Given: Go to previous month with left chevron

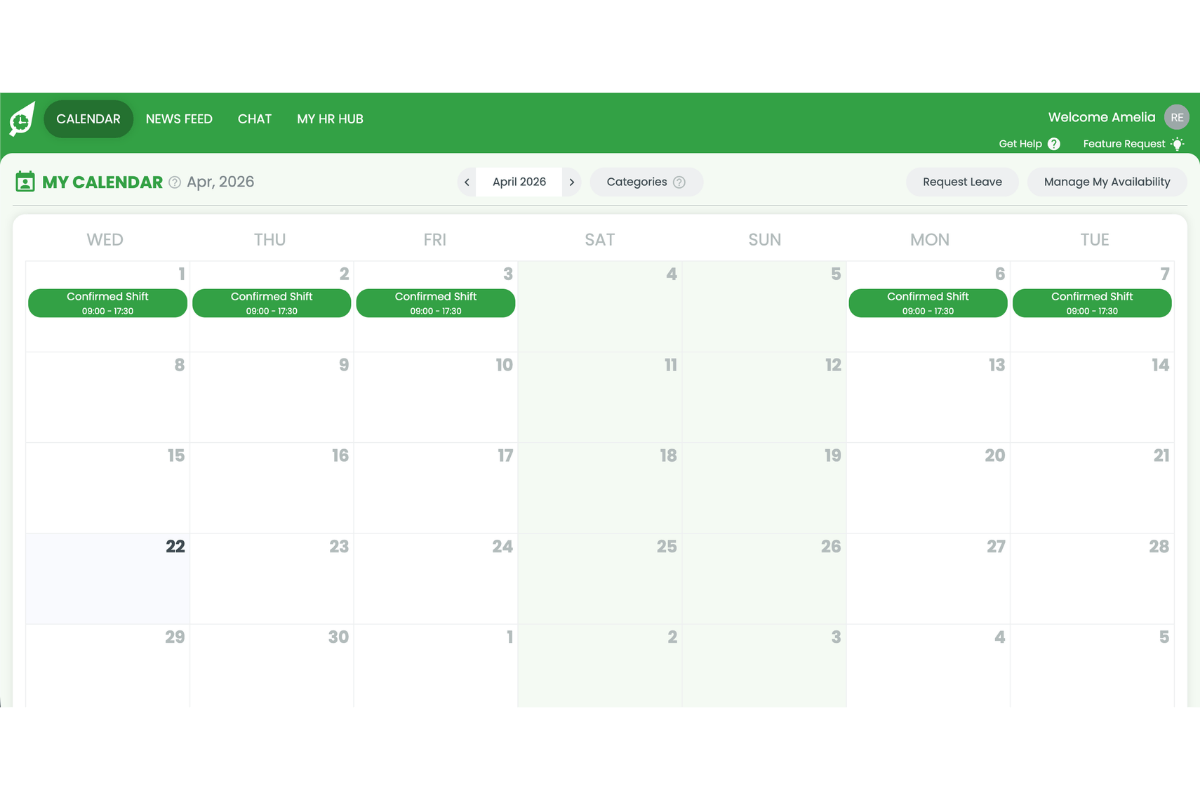Looking at the screenshot, I should [466, 182].
